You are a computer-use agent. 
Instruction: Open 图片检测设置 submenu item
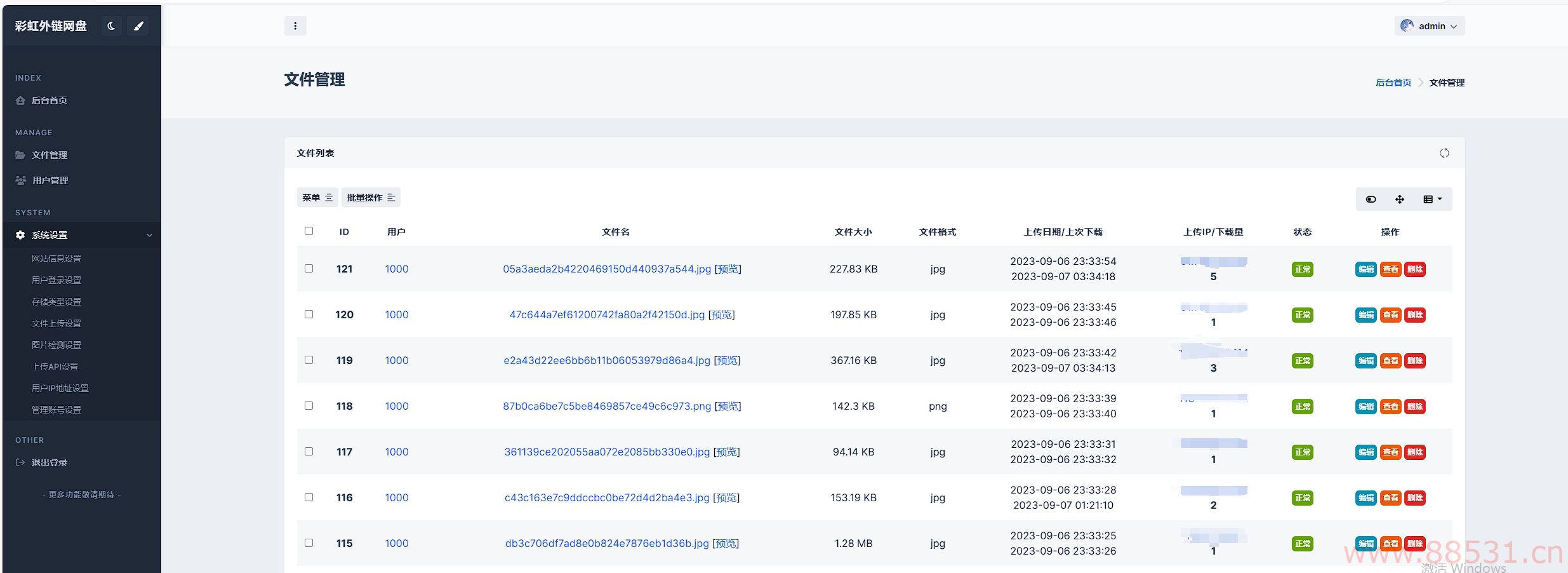[56, 345]
